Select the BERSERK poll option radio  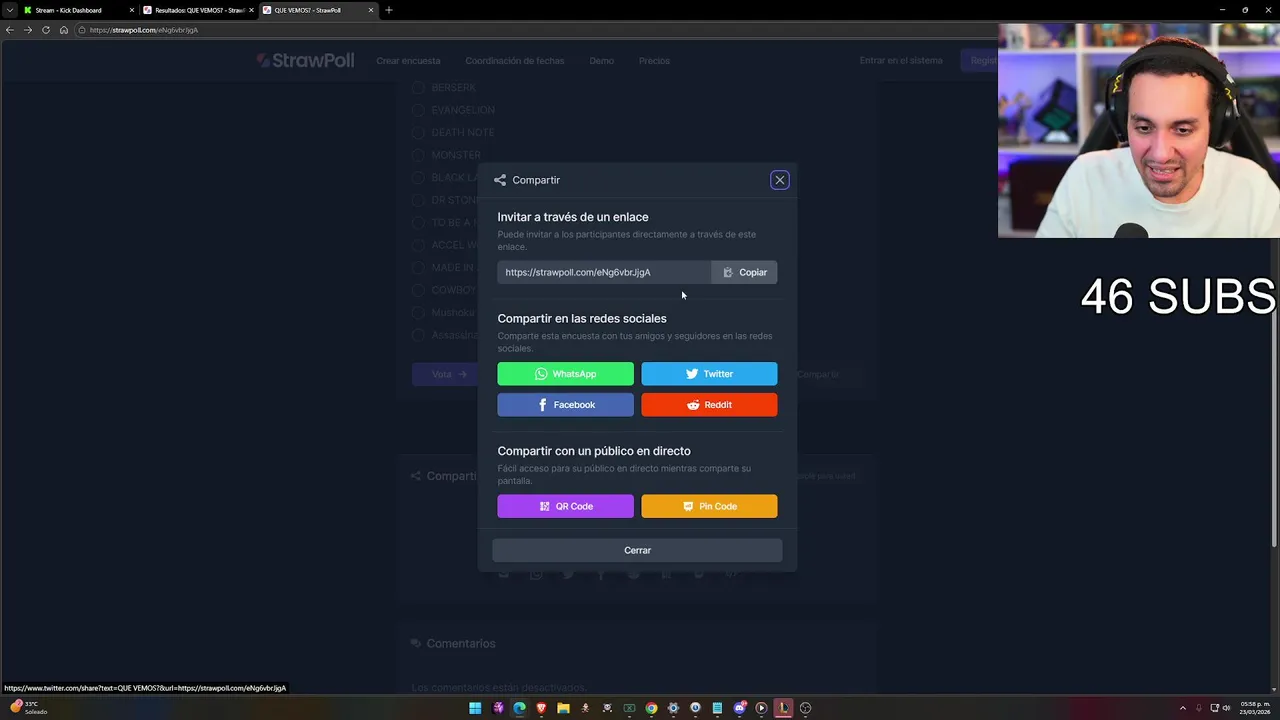pos(419,87)
